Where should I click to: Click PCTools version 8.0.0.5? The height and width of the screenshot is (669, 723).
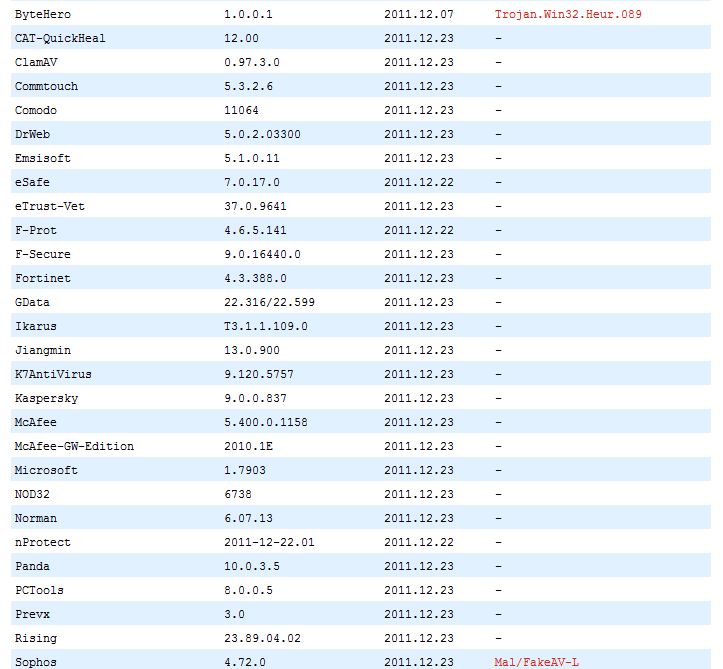click(x=249, y=590)
